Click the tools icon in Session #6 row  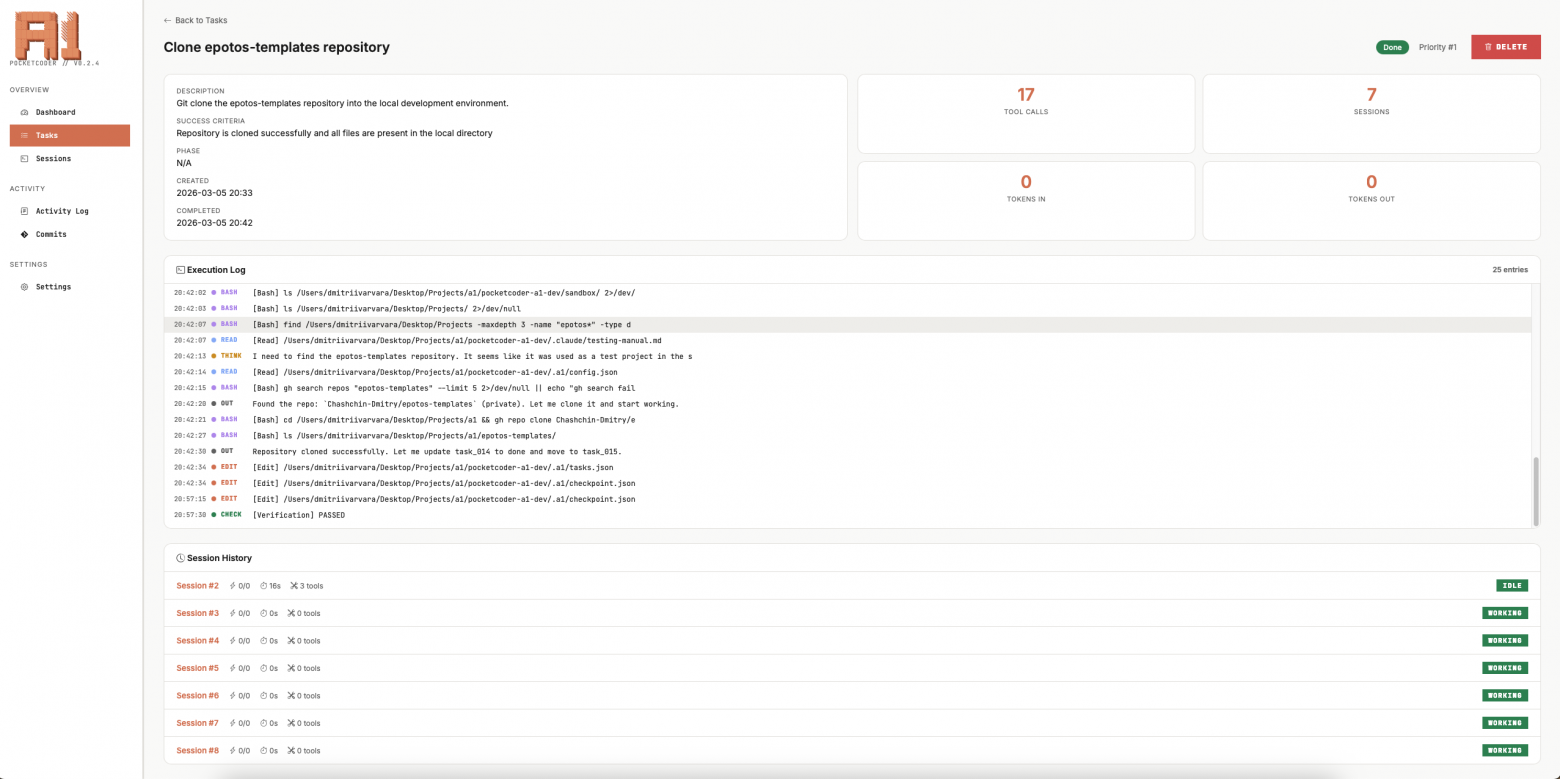click(x=291, y=696)
